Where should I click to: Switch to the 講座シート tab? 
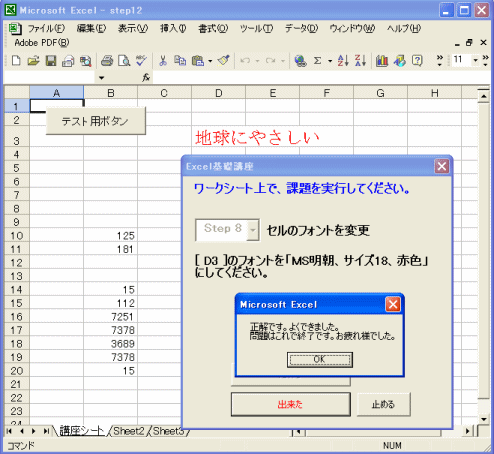82,431
